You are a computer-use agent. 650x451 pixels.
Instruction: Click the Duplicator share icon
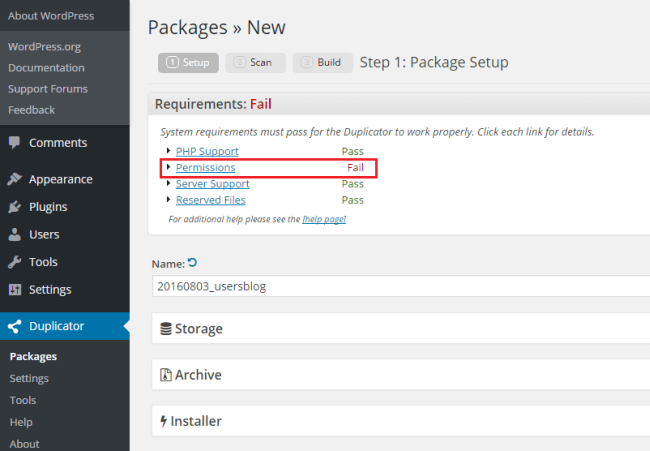[x=15, y=326]
